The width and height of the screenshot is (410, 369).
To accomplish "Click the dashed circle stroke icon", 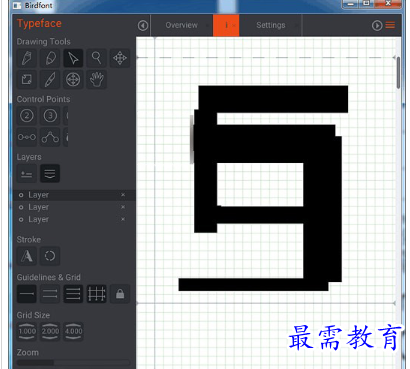I will 50,256.
